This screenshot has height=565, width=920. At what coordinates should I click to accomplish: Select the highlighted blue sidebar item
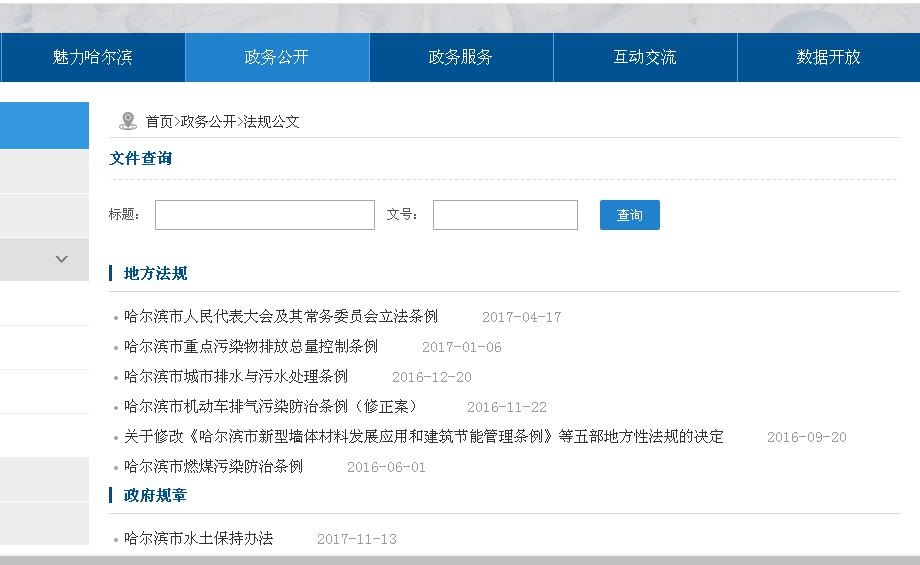tap(44, 125)
